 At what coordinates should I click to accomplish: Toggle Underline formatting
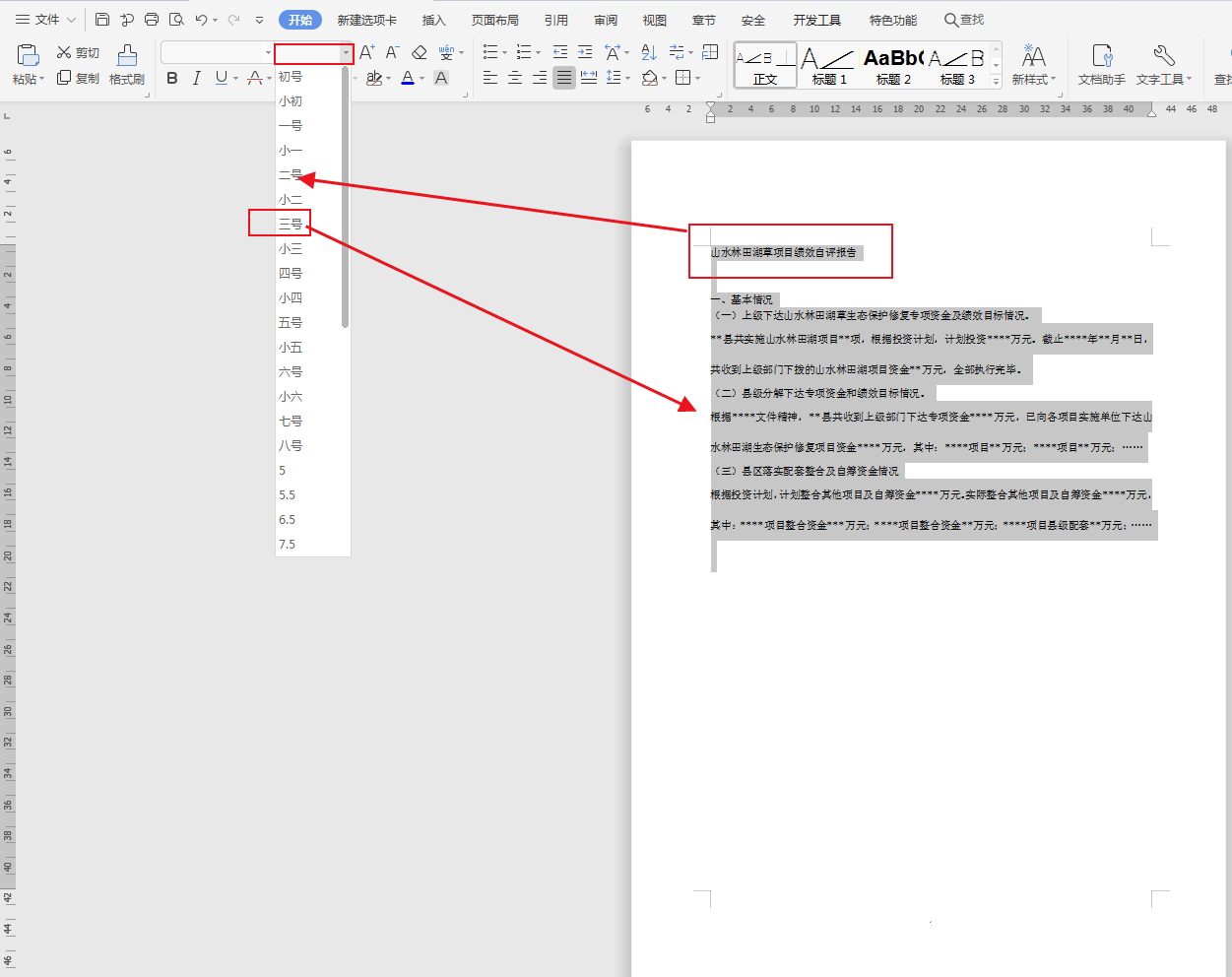[x=222, y=78]
